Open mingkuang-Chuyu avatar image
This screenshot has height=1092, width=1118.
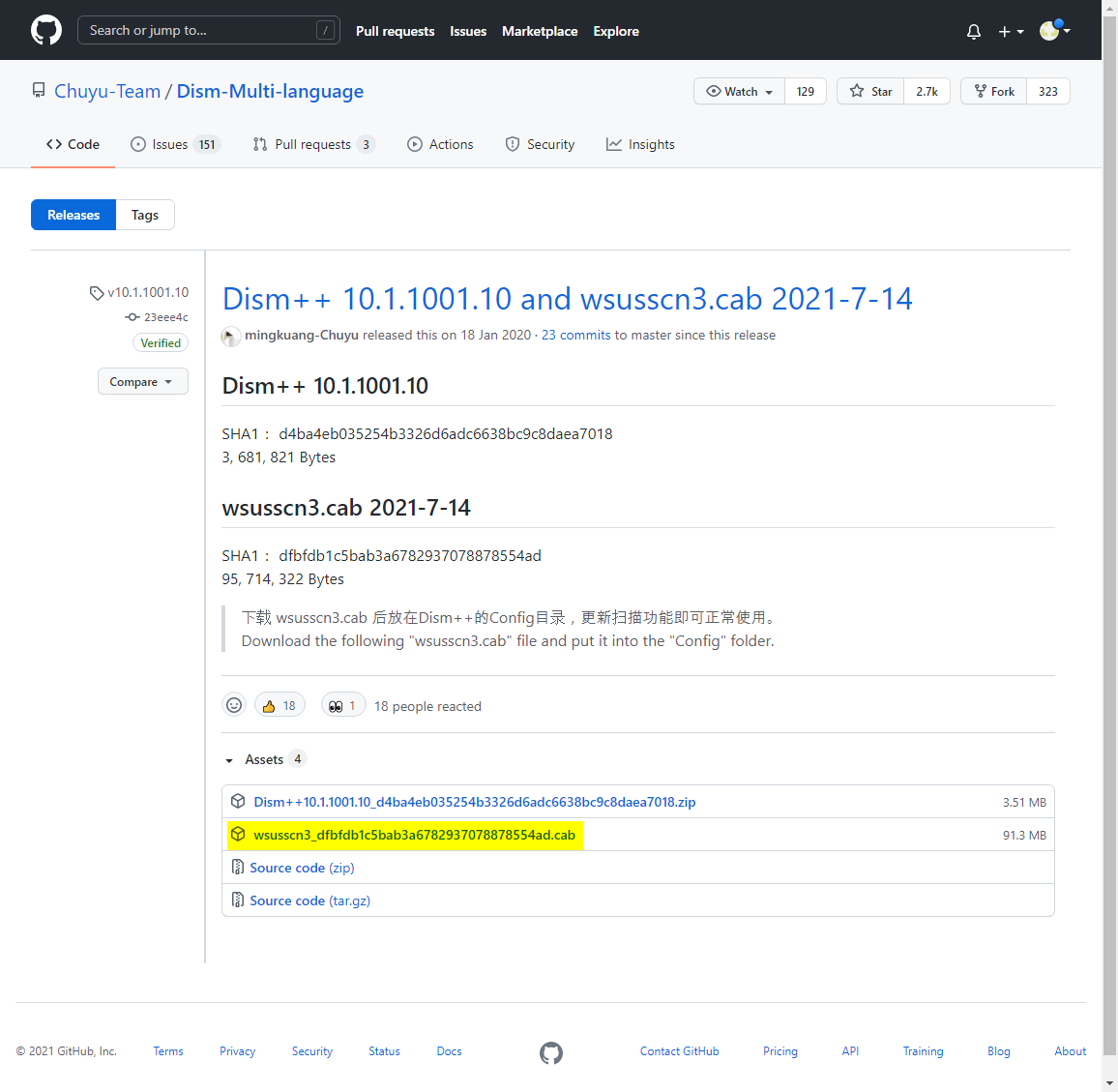coord(231,336)
